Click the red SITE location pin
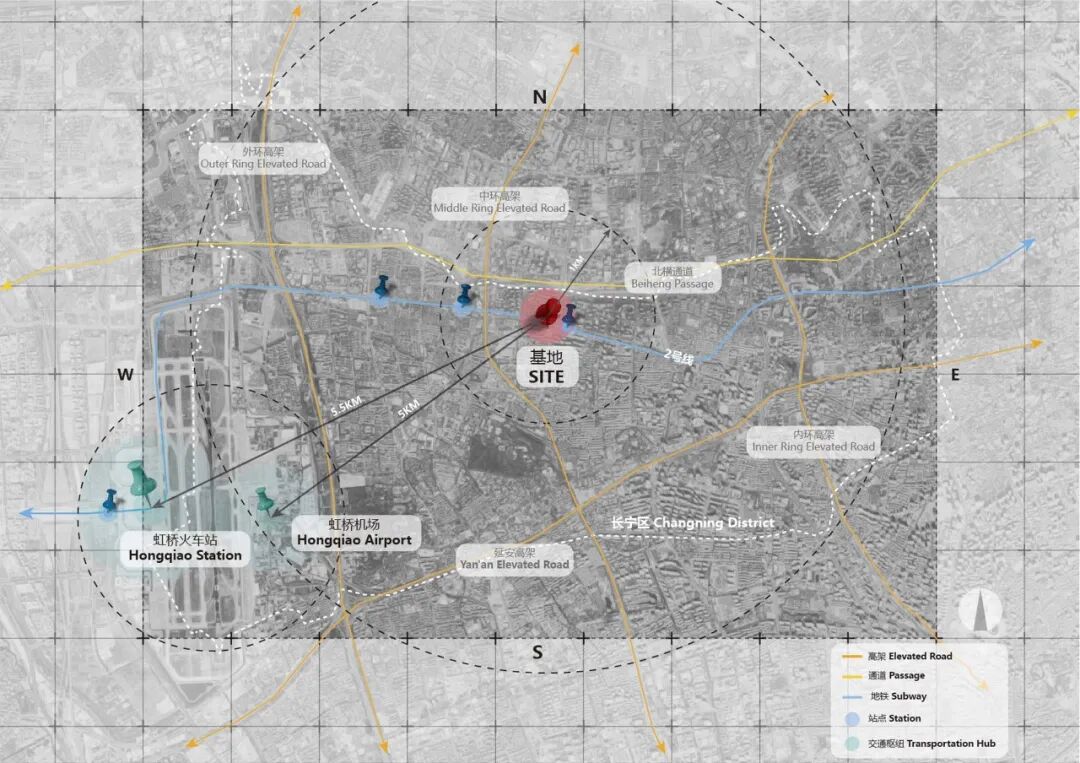 pos(545,312)
